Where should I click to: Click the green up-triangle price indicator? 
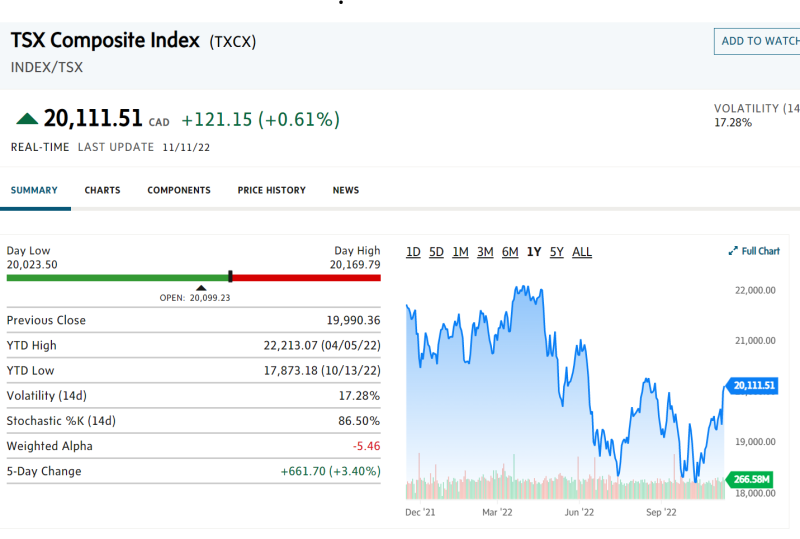coord(27,119)
